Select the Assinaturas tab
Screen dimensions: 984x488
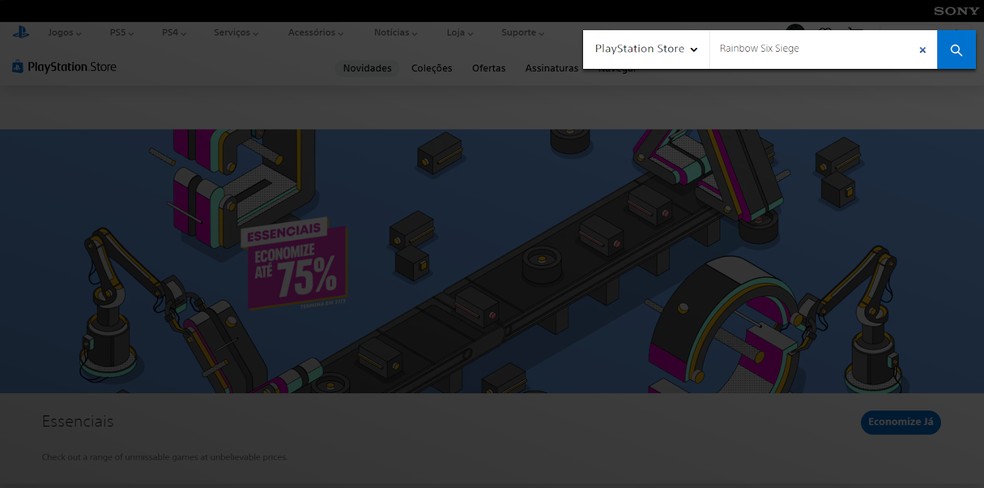point(552,68)
